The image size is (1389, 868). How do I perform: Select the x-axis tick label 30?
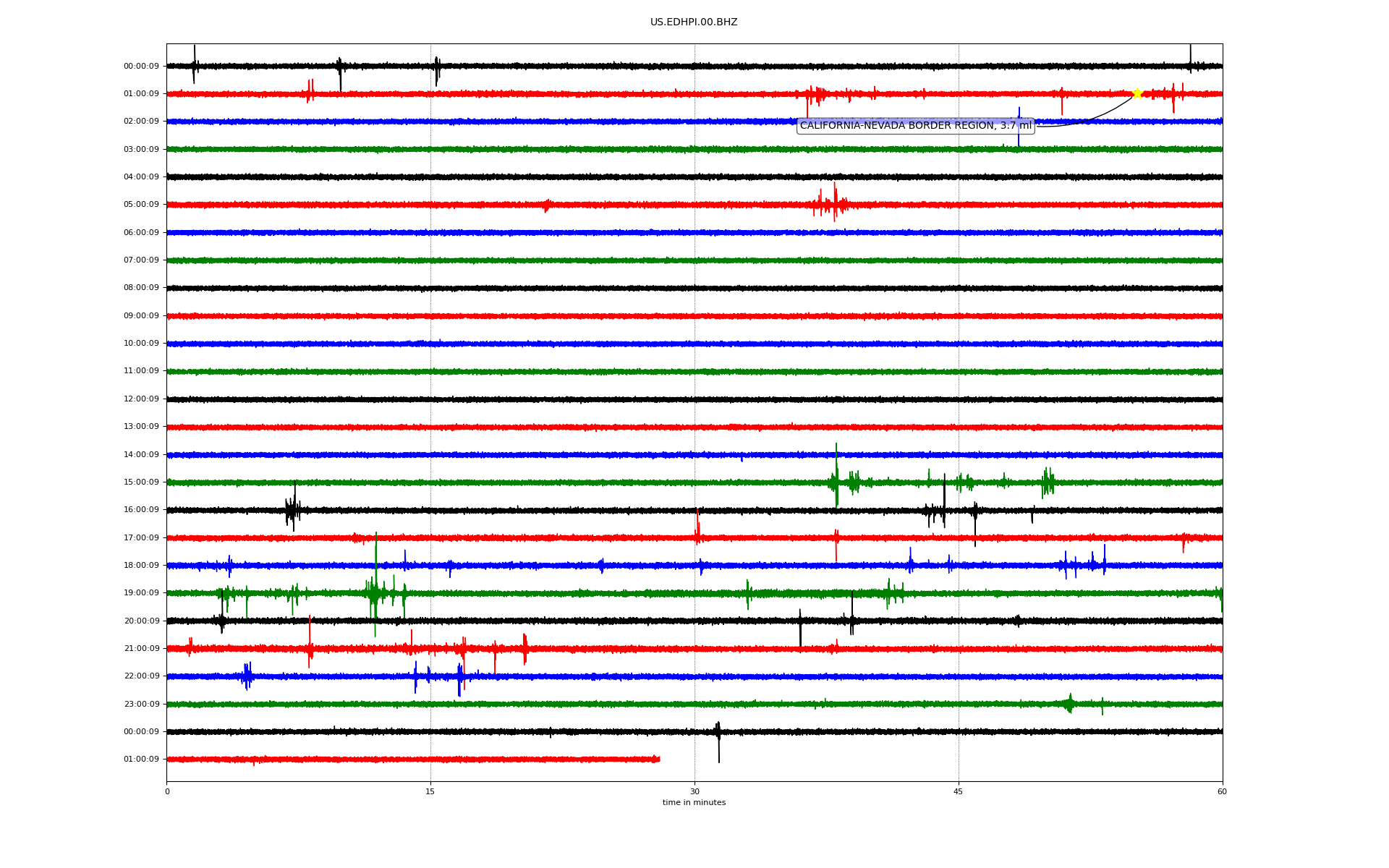[x=694, y=791]
